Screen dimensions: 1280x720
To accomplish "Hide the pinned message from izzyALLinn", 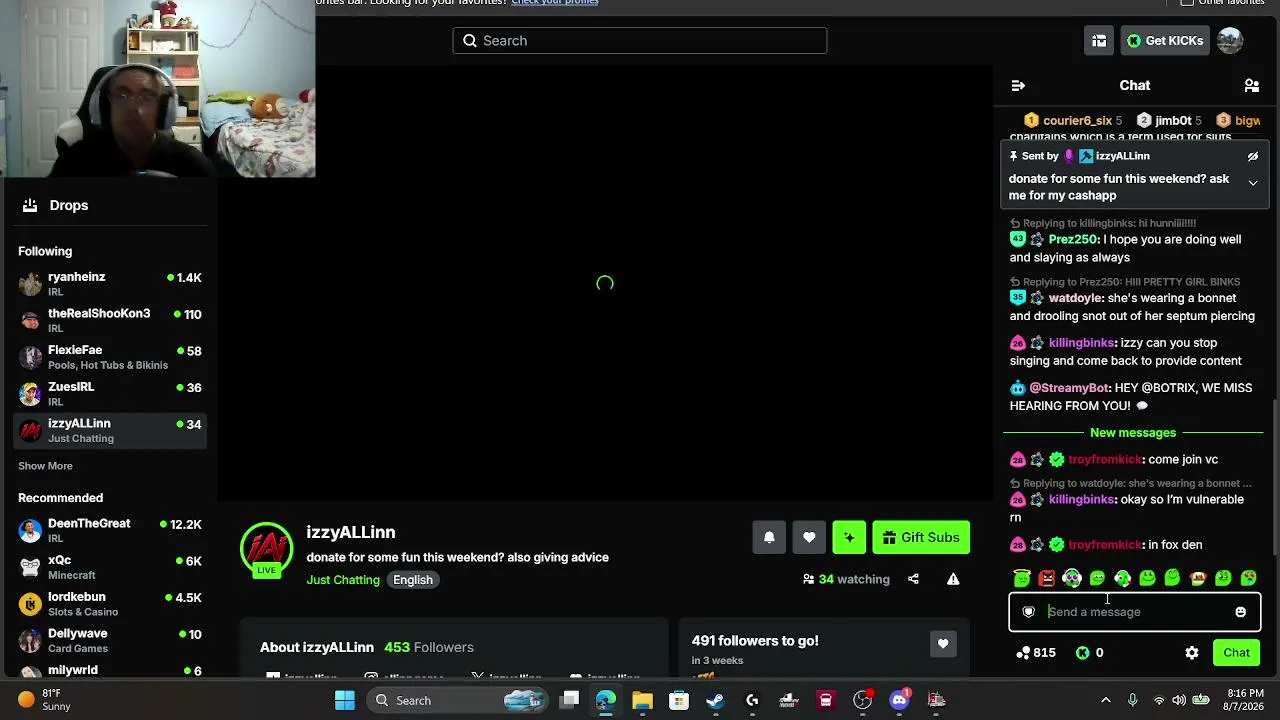I will click(1252, 156).
